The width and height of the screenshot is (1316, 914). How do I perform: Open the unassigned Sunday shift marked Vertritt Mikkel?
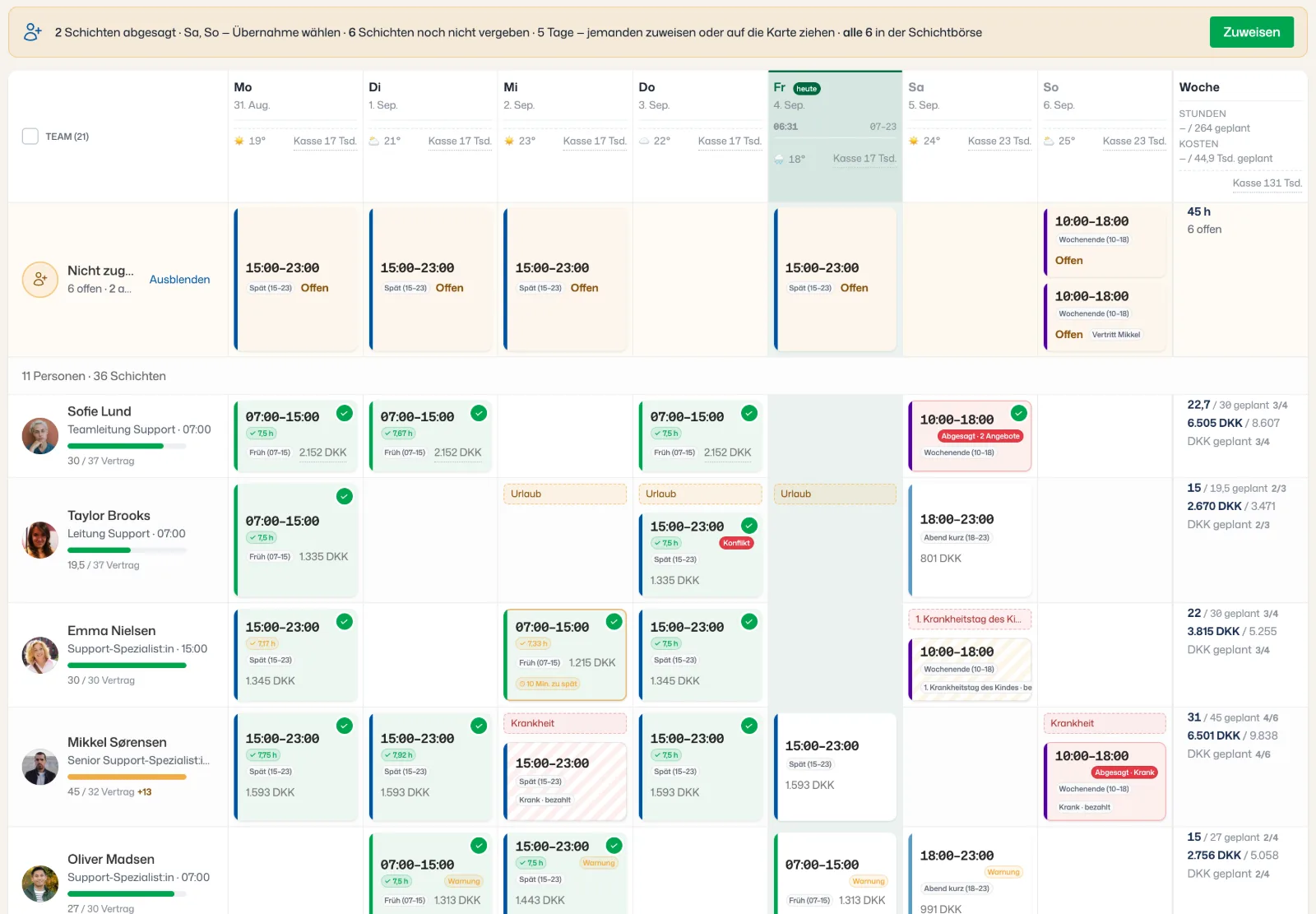coord(1105,317)
